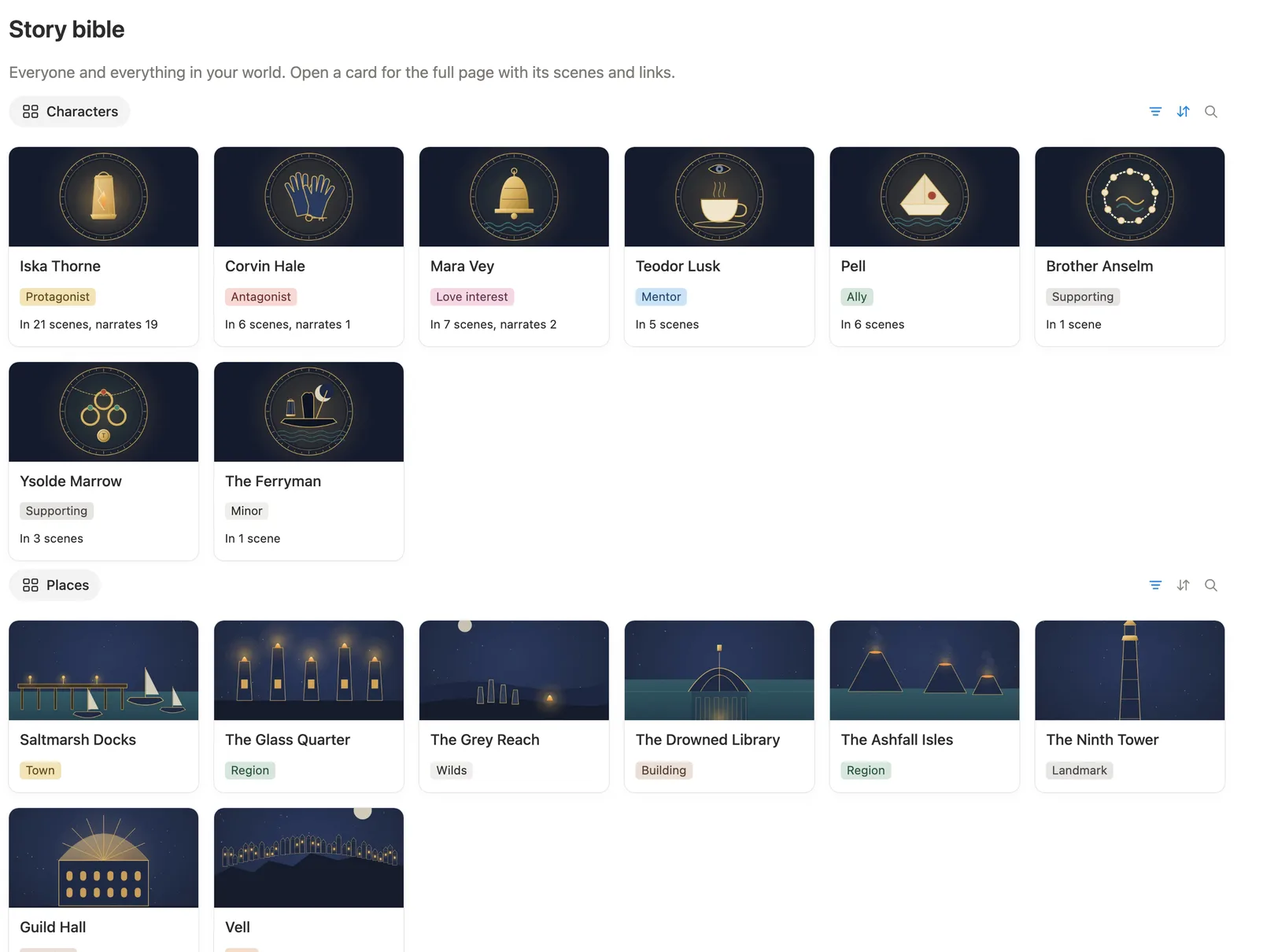Click Pell paper boat cover image
1278x952 pixels.
[925, 197]
